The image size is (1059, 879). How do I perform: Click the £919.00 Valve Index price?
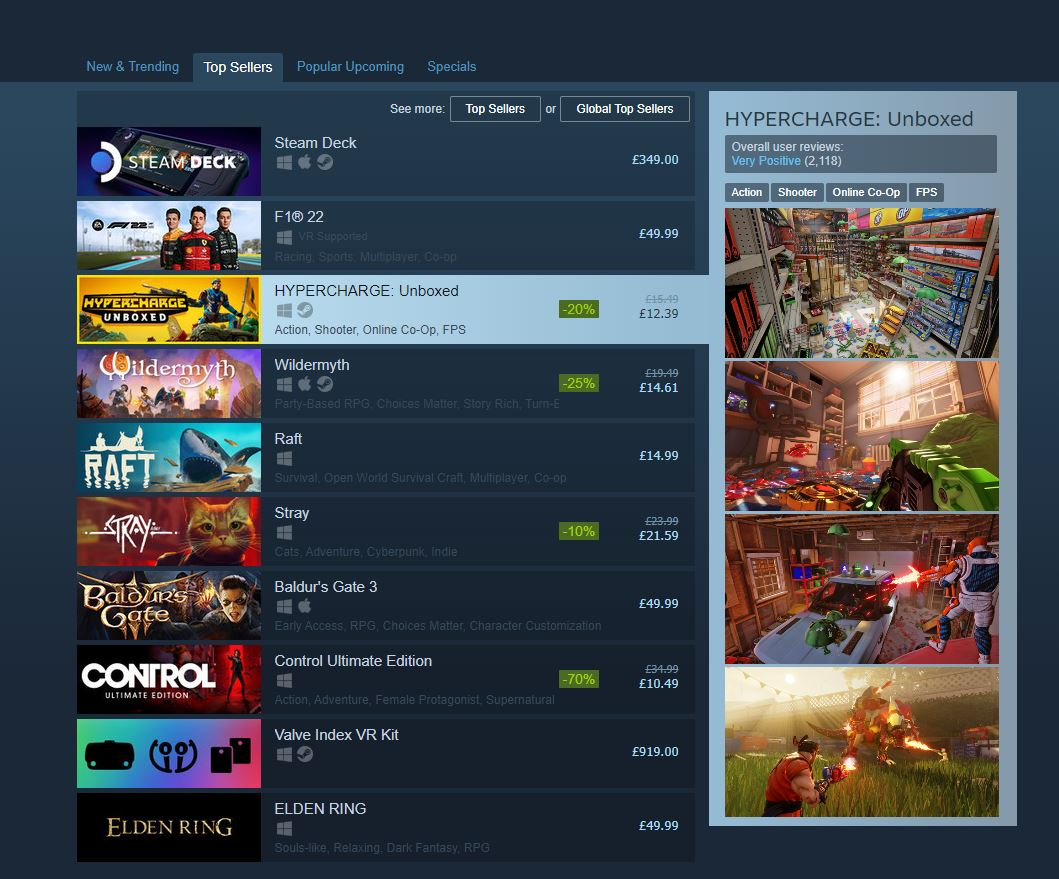coord(655,752)
